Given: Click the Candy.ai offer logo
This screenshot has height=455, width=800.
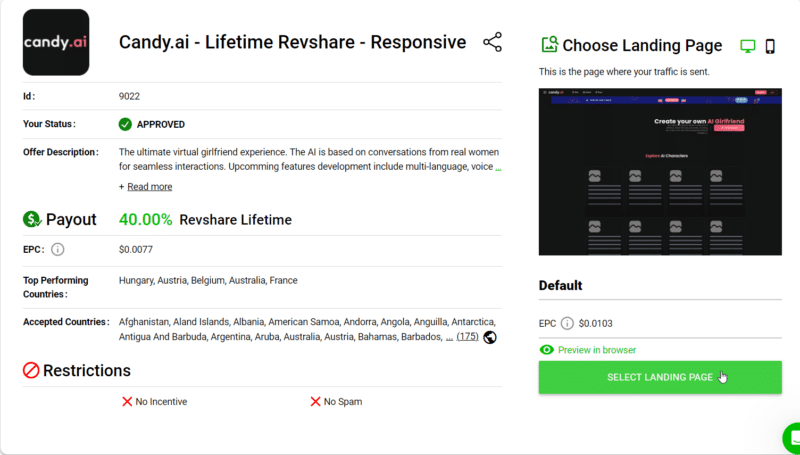Looking at the screenshot, I should [56, 43].
